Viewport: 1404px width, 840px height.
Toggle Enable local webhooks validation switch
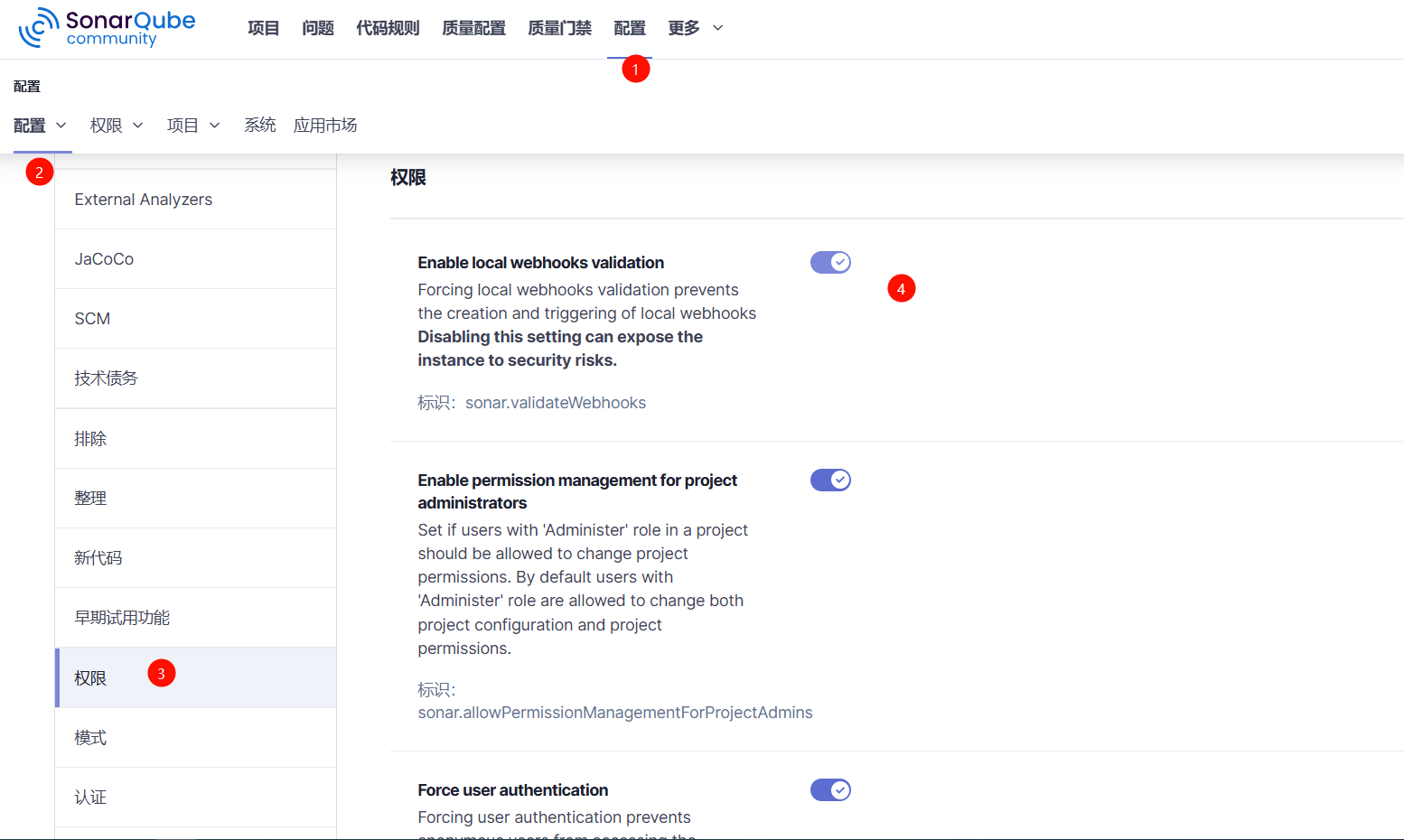point(830,263)
